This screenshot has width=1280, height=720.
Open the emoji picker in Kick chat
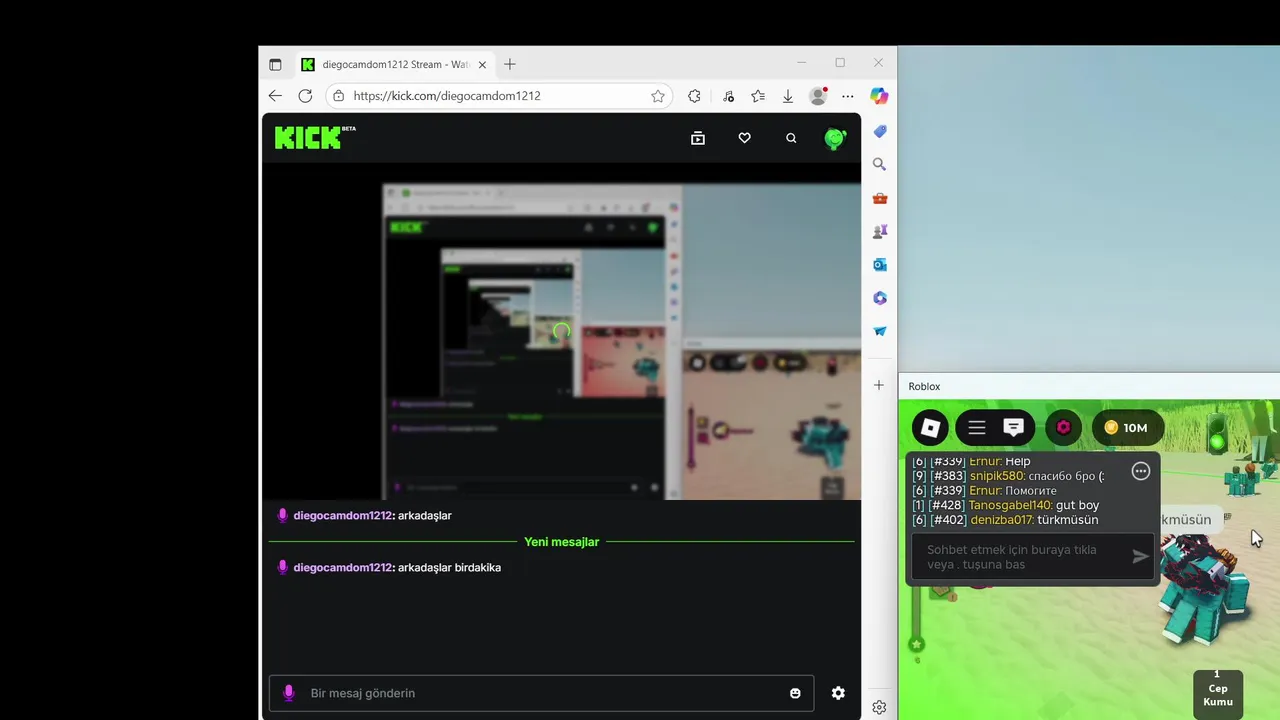coord(795,693)
